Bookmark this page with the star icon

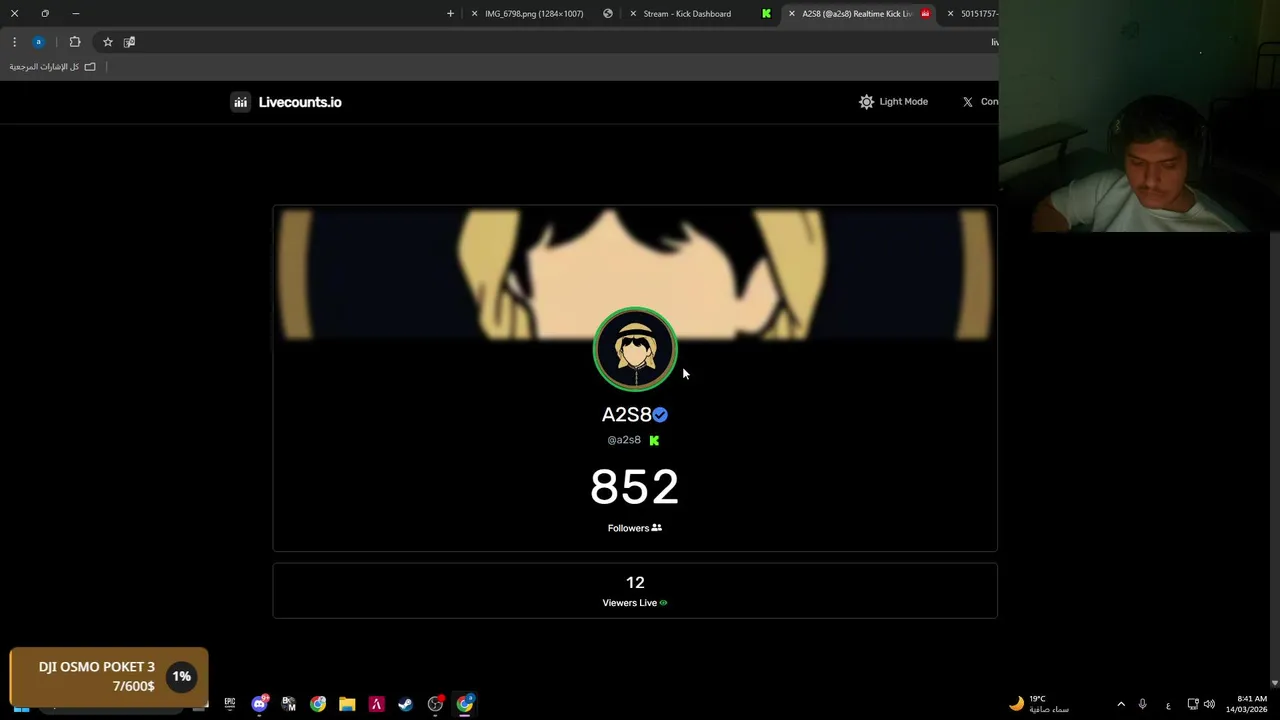pos(108,42)
